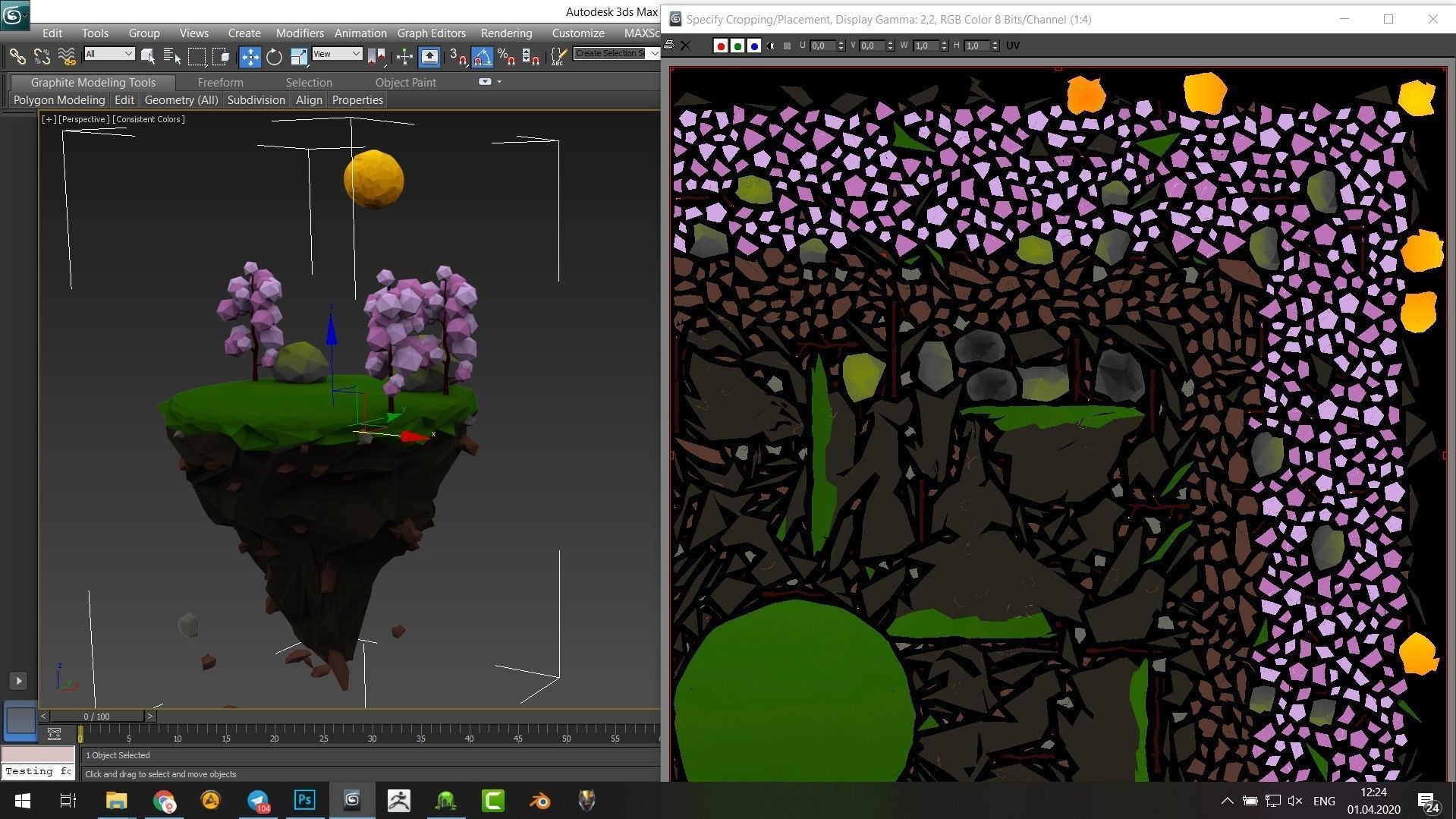This screenshot has height=819, width=1456.
Task: Click the 0 / 100 time slider handle
Action: pyautogui.click(x=96, y=716)
